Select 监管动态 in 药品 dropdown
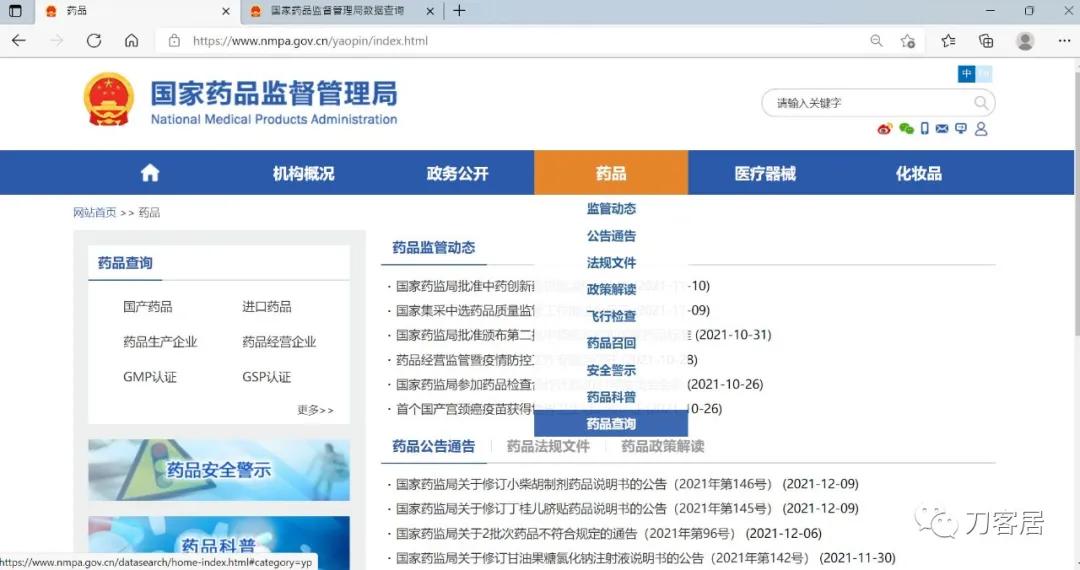This screenshot has width=1080, height=570. (x=611, y=209)
